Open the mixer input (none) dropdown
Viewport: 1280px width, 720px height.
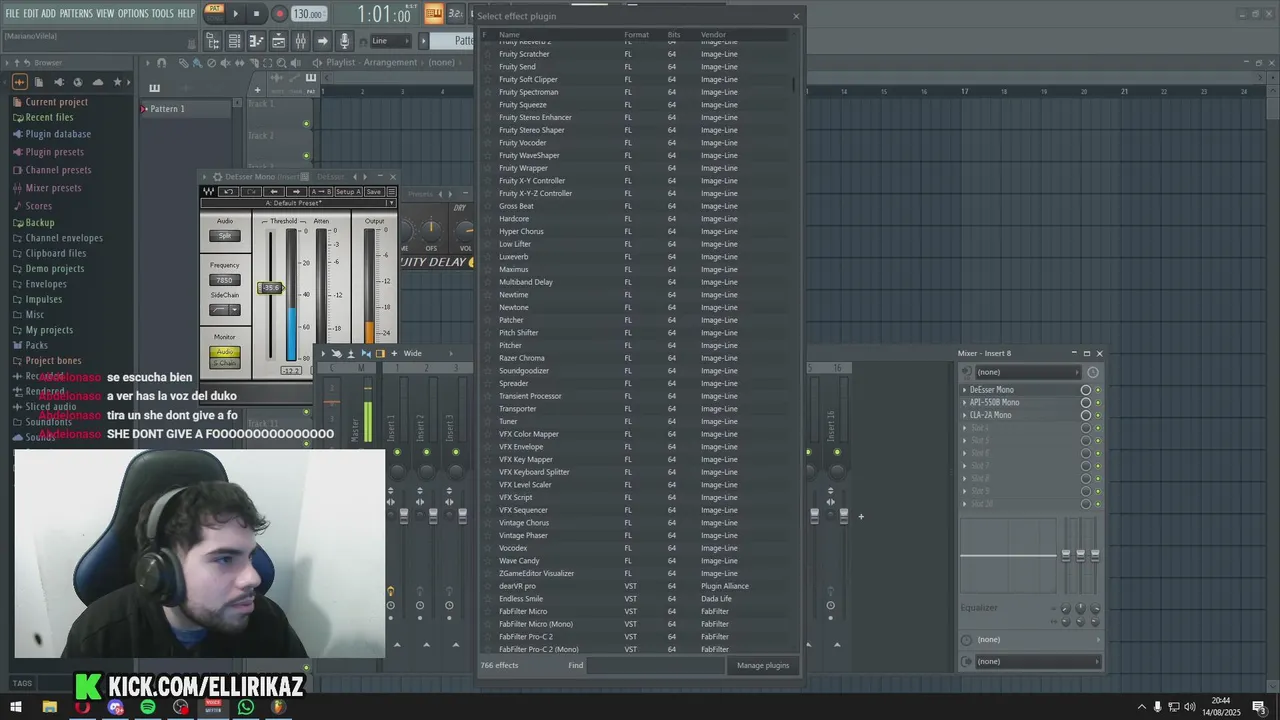click(x=1029, y=372)
